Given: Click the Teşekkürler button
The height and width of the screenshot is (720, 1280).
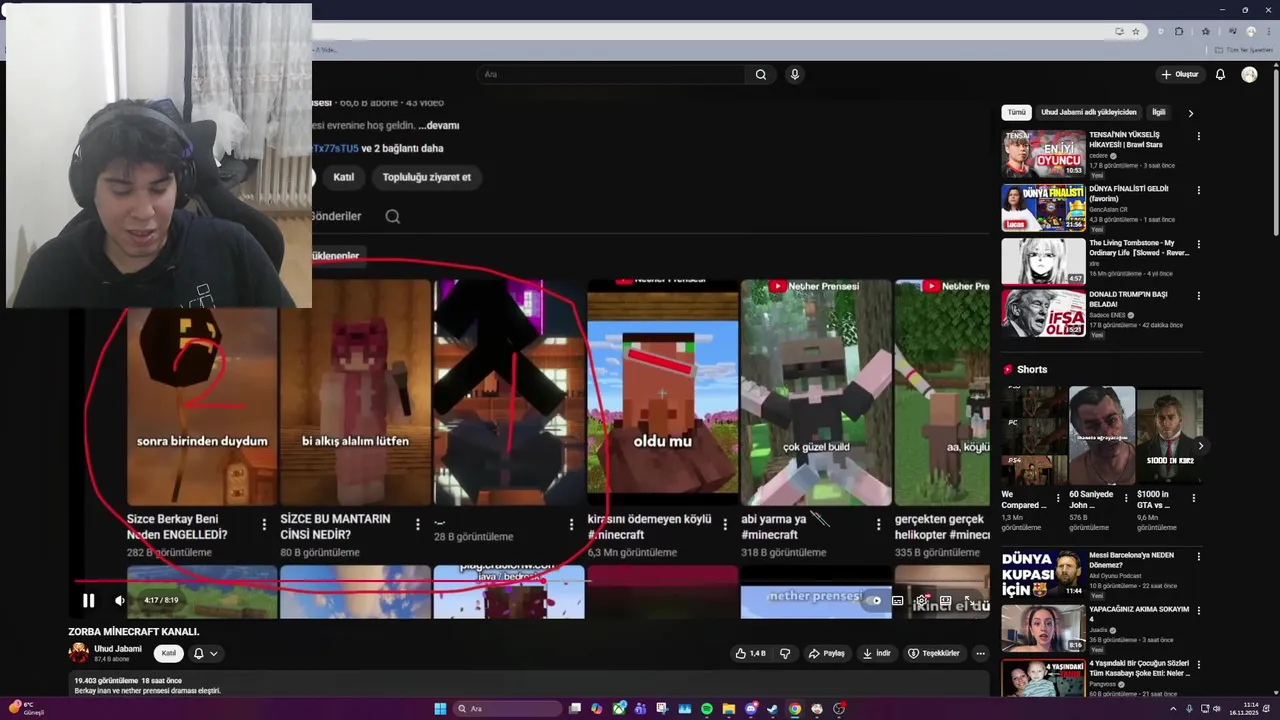Looking at the screenshot, I should coord(934,653).
